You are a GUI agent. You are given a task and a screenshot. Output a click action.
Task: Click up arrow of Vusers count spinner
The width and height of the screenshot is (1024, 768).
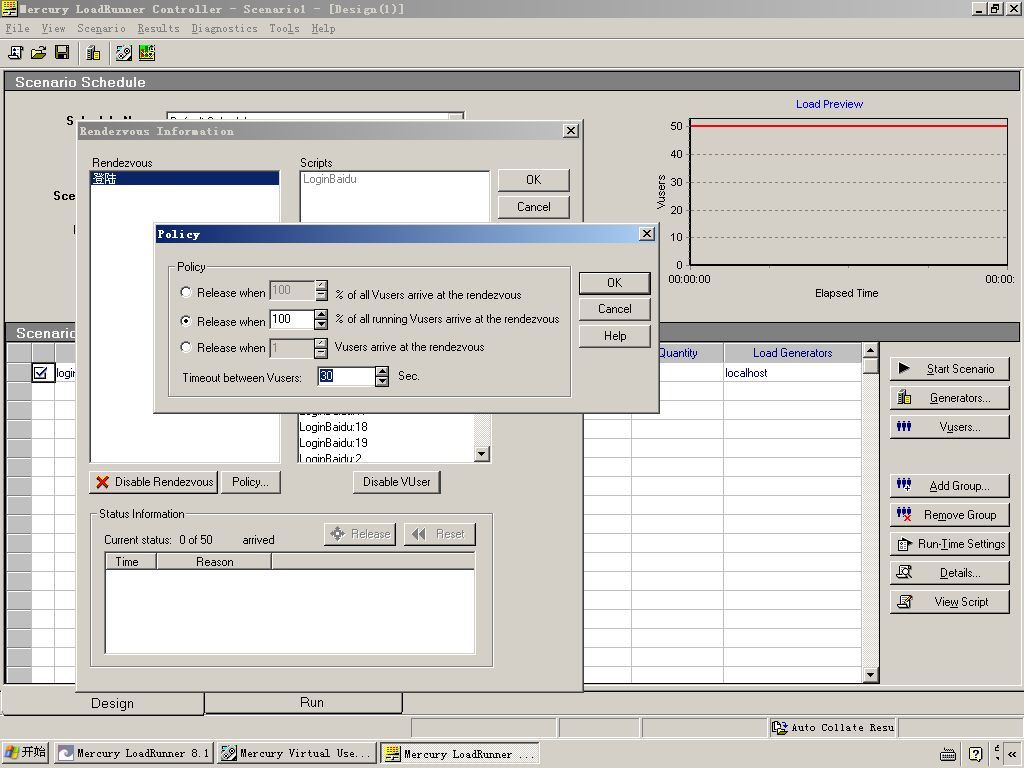[x=321, y=343]
